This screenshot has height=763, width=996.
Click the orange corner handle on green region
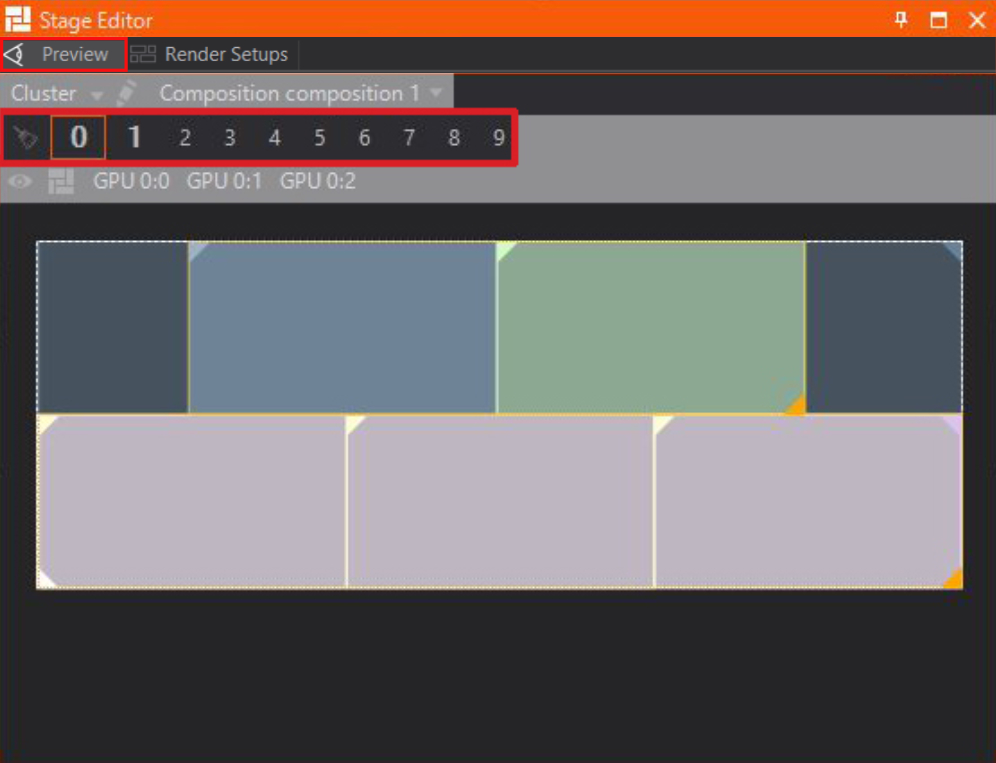[x=795, y=404]
